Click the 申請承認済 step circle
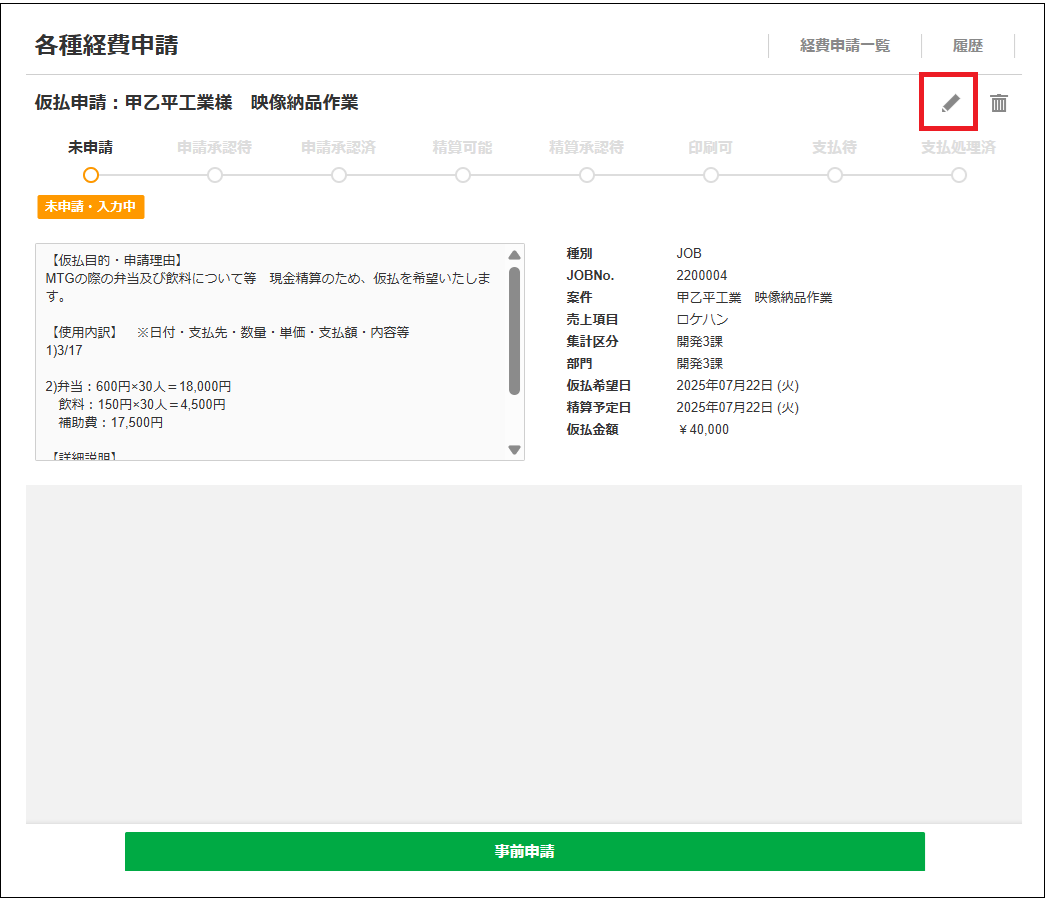 pos(339,175)
